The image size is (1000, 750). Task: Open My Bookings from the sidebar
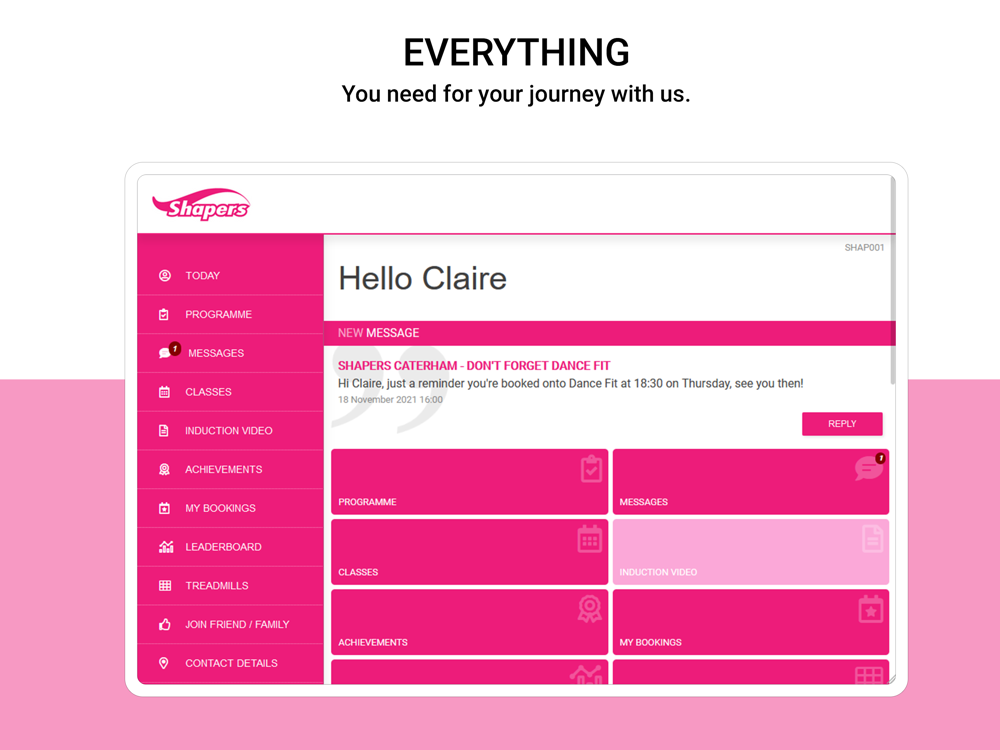tap(230, 508)
